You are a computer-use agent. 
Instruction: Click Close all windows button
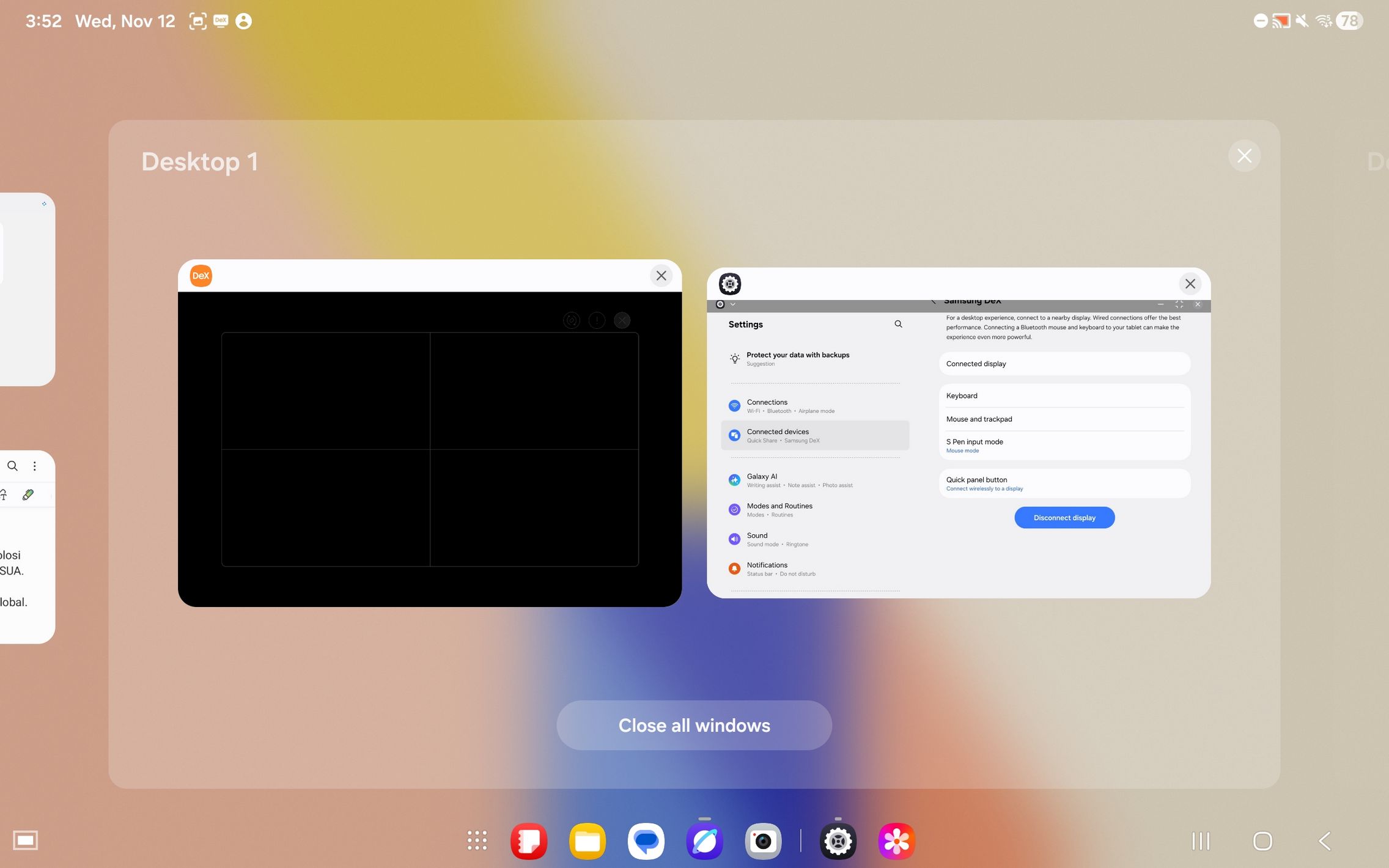coord(694,725)
